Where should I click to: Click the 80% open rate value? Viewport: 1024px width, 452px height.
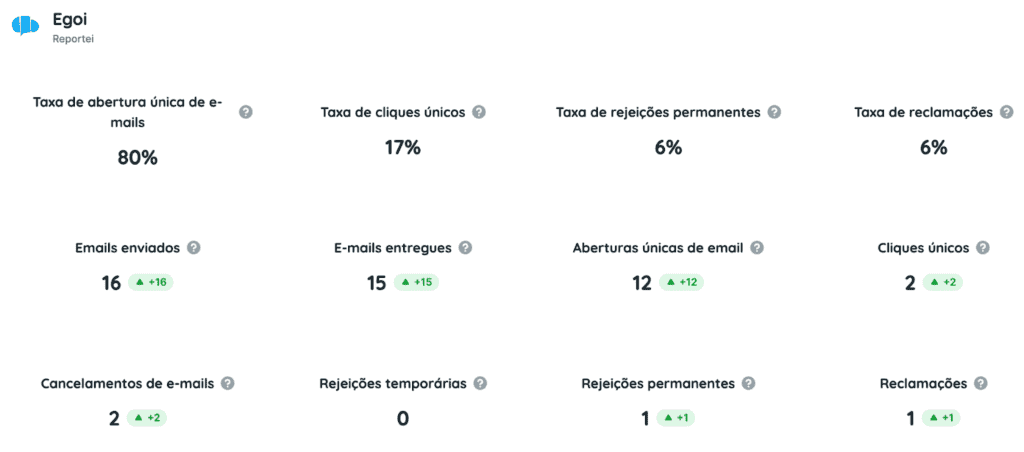[138, 157]
